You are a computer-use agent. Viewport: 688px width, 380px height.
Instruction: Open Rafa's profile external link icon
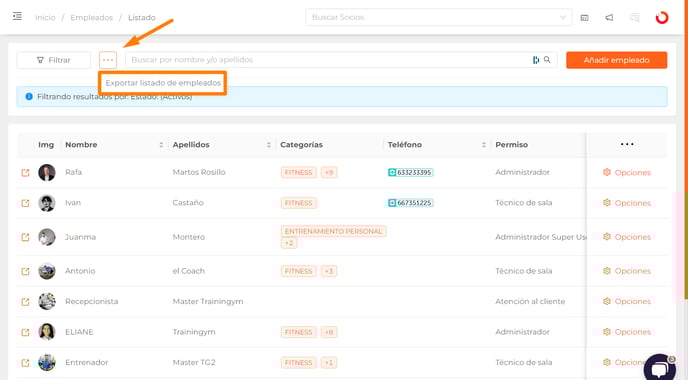coord(25,173)
